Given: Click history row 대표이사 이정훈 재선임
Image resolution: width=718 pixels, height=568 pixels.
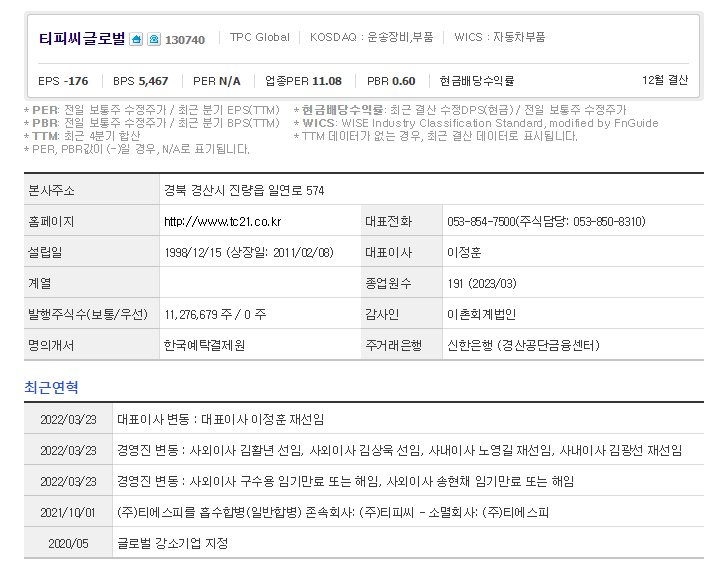Looking at the screenshot, I should (364, 419).
